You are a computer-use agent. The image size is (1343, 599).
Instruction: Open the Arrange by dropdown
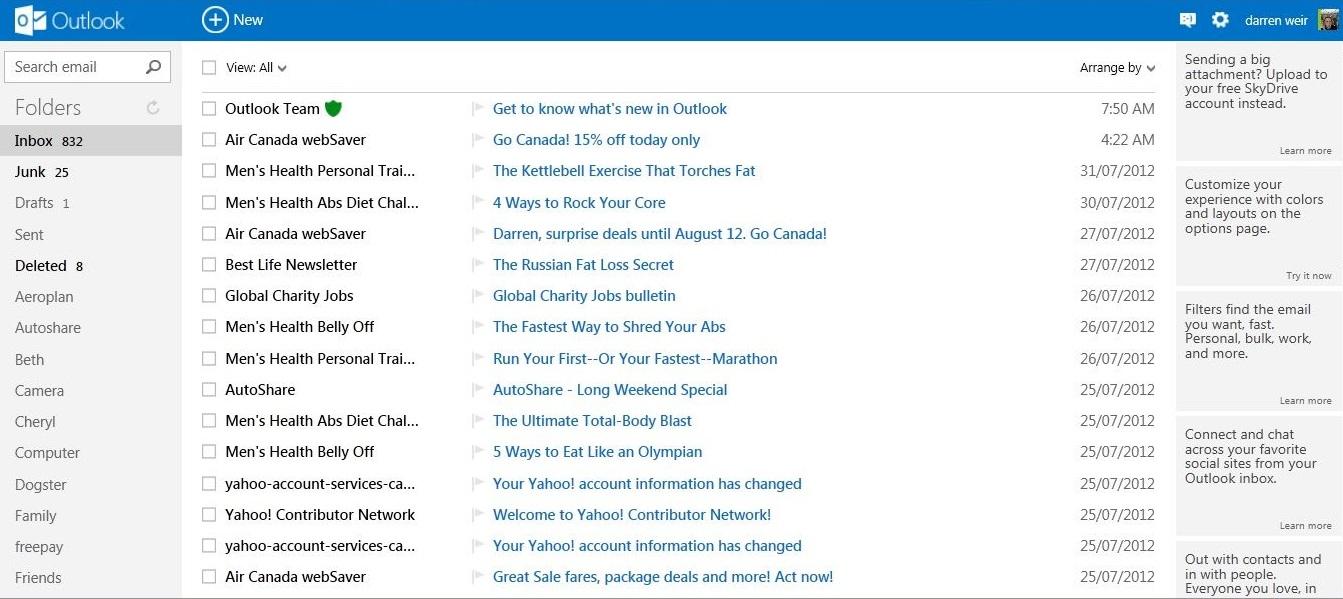[x=1117, y=68]
